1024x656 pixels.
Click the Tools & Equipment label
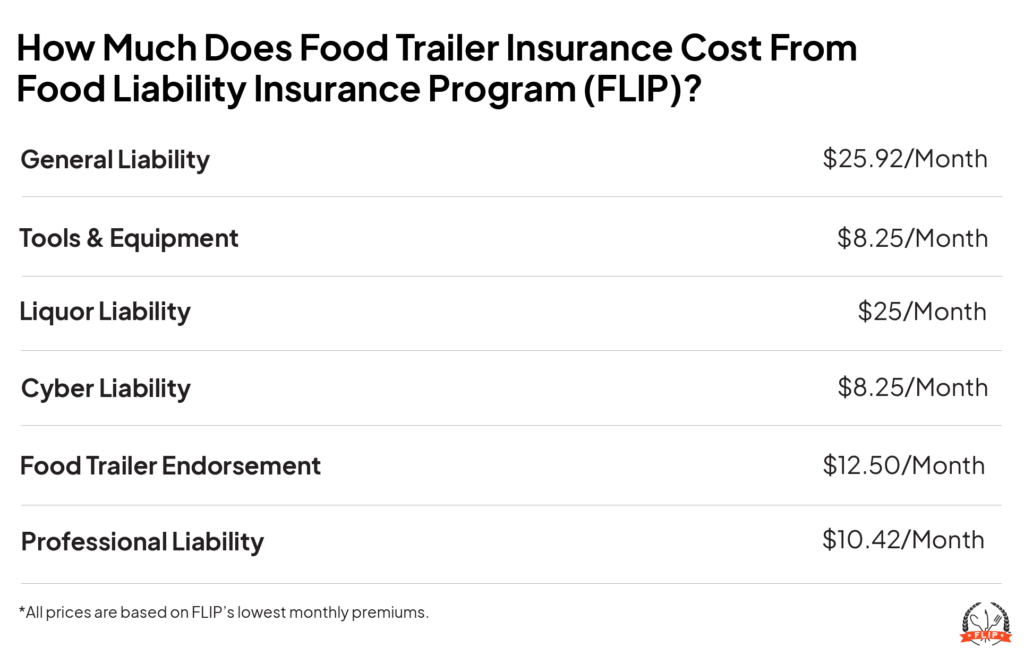click(x=129, y=238)
